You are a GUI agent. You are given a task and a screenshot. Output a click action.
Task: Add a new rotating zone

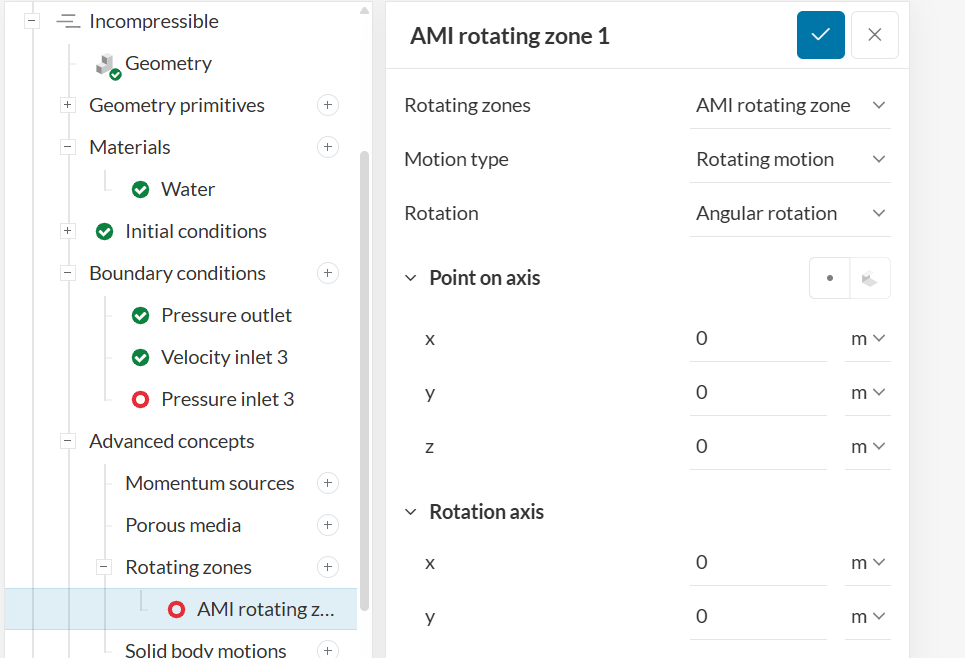pyautogui.click(x=327, y=567)
